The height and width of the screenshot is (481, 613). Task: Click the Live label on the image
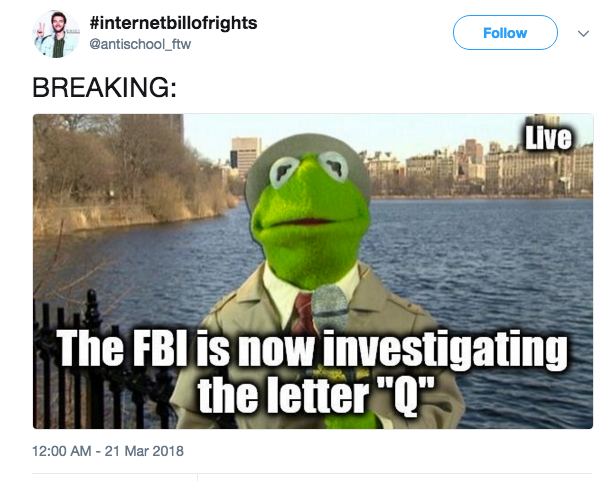[548, 138]
